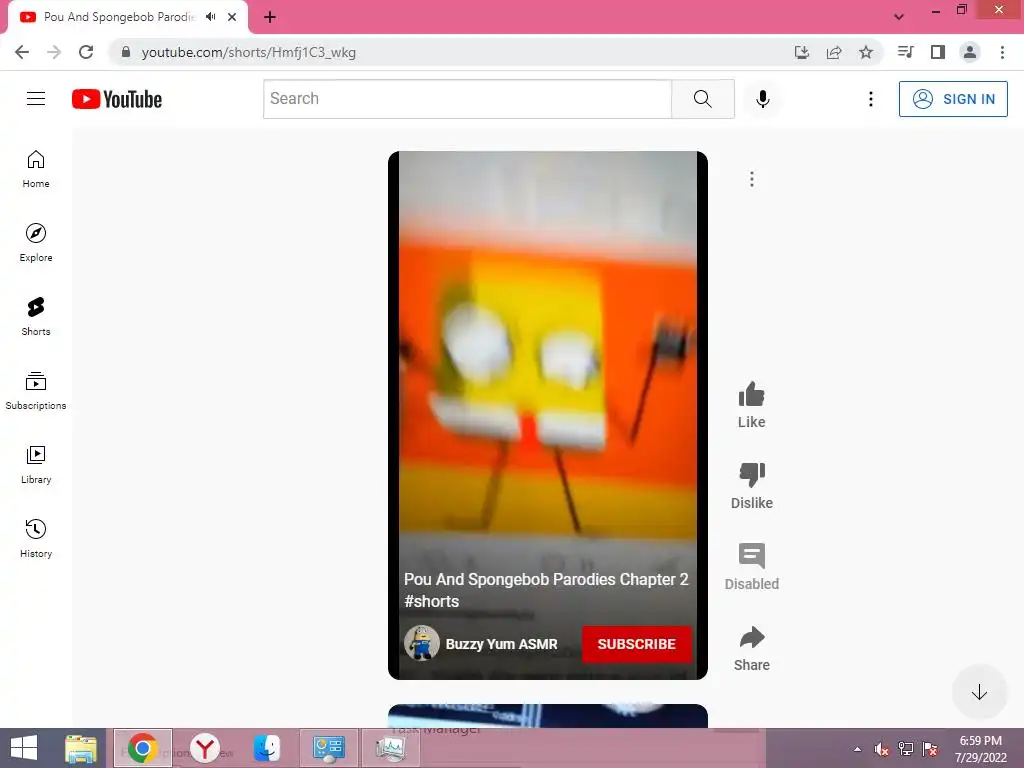Select the Pou And Spongebob Parodies tab
This screenshot has width=1024, height=768.
(x=119, y=17)
